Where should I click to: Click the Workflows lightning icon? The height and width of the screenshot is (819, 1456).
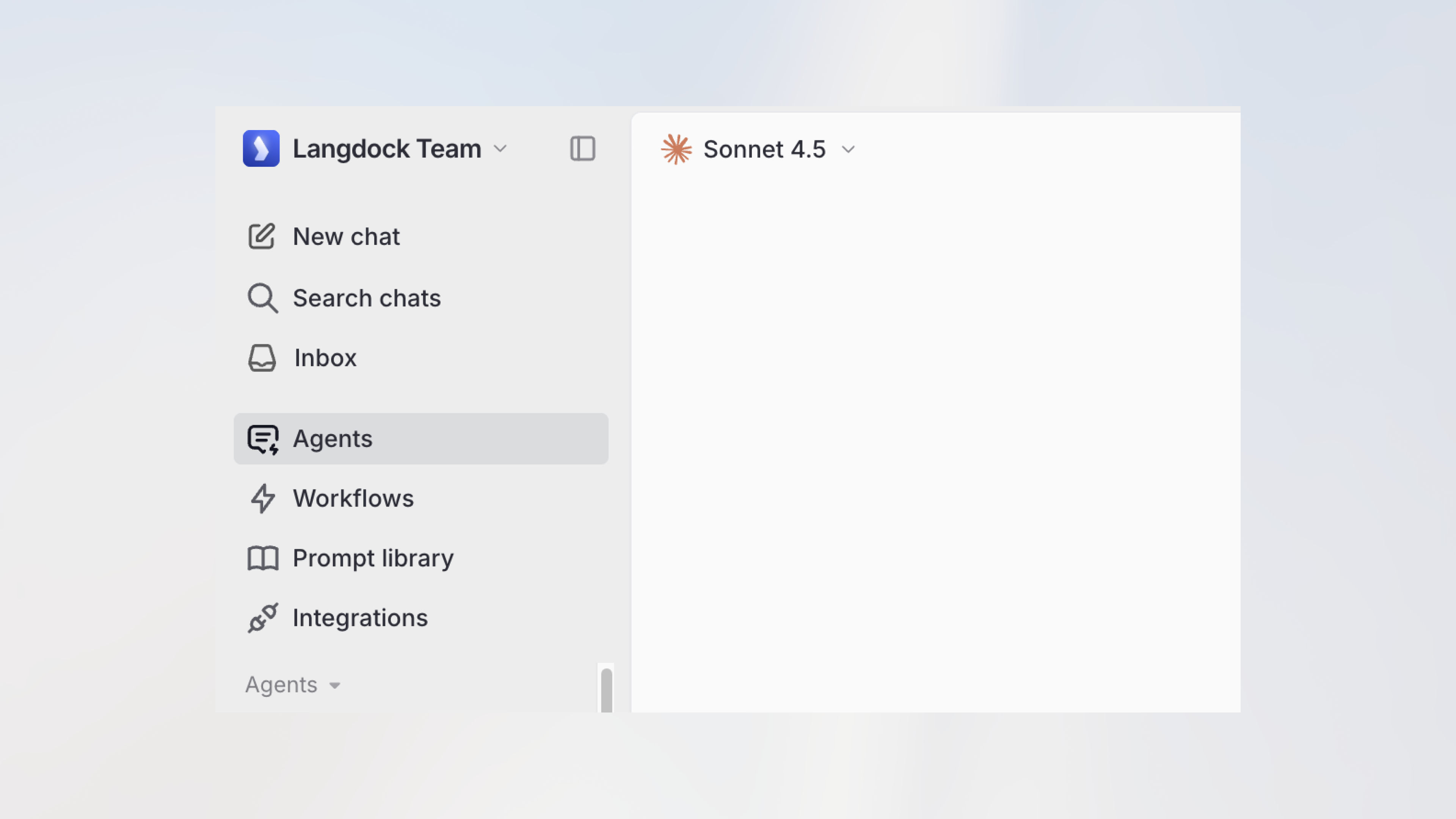(263, 499)
